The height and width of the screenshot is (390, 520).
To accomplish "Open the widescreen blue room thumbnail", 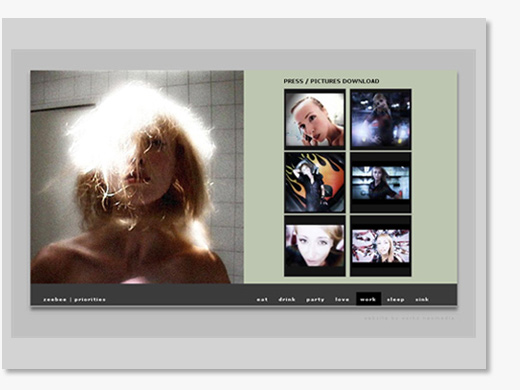I will 381,182.
